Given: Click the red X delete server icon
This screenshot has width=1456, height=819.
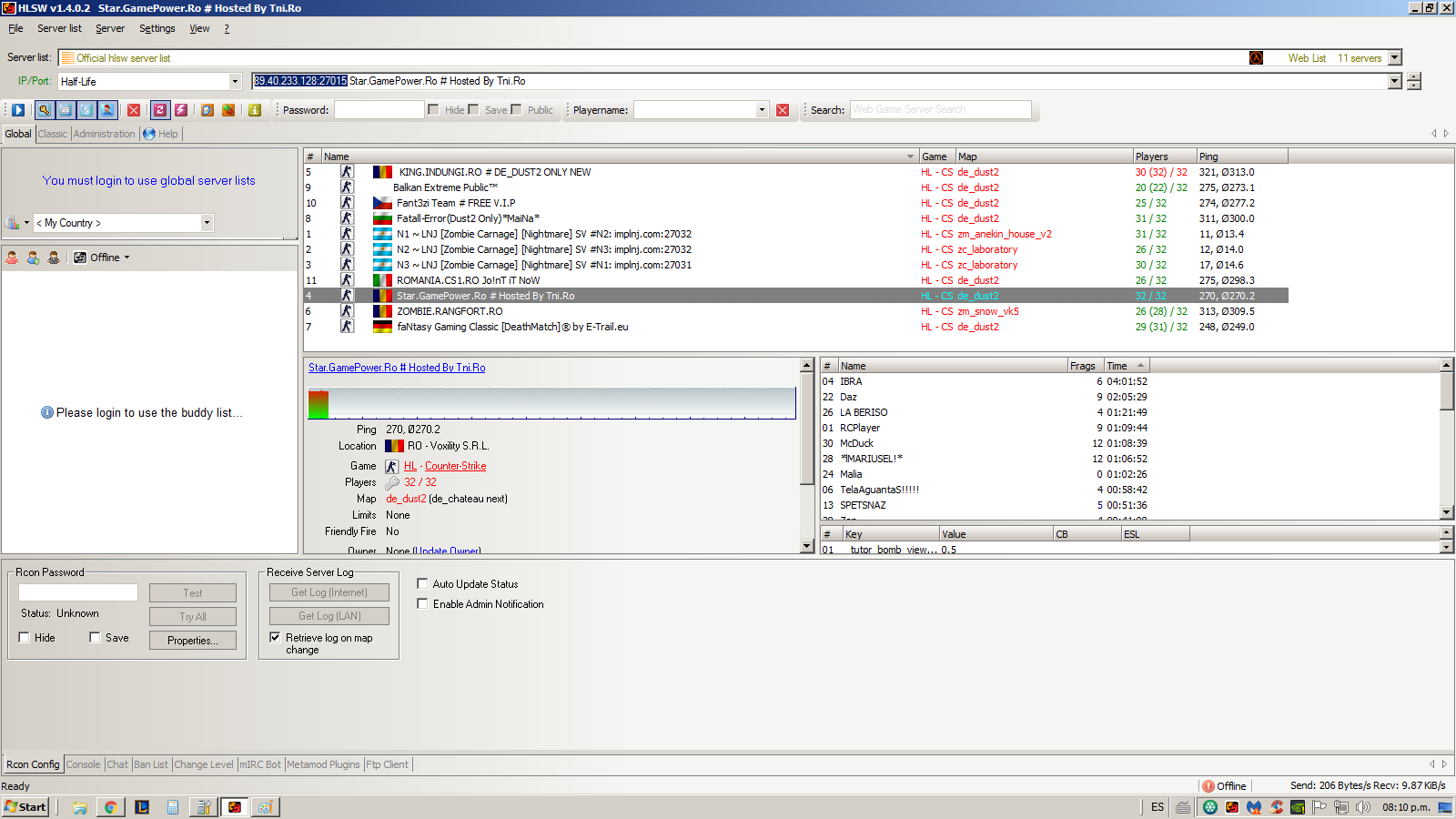Looking at the screenshot, I should point(134,110).
